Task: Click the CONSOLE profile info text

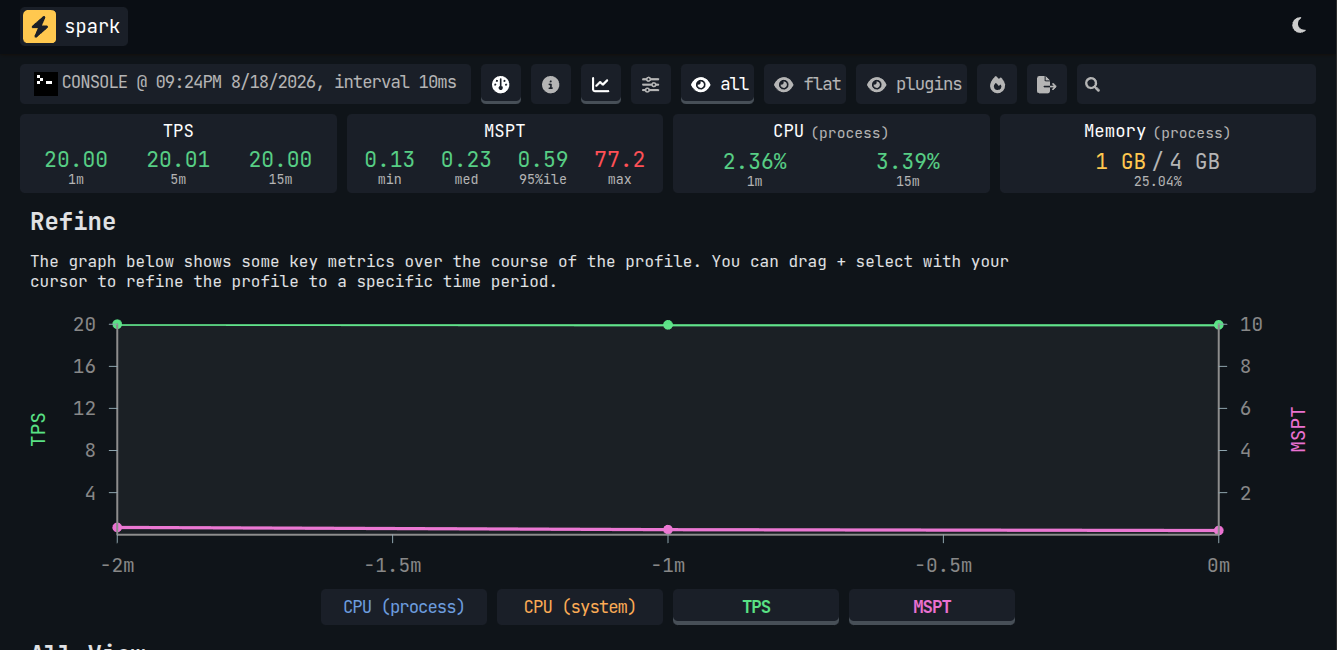Action: coord(259,83)
